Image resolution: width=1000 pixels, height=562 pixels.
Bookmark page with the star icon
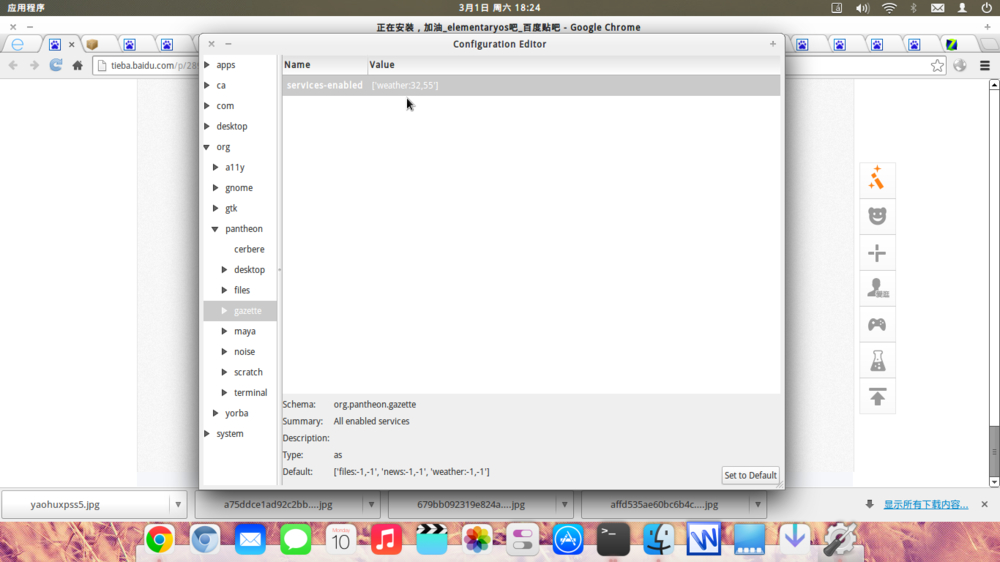click(x=937, y=65)
